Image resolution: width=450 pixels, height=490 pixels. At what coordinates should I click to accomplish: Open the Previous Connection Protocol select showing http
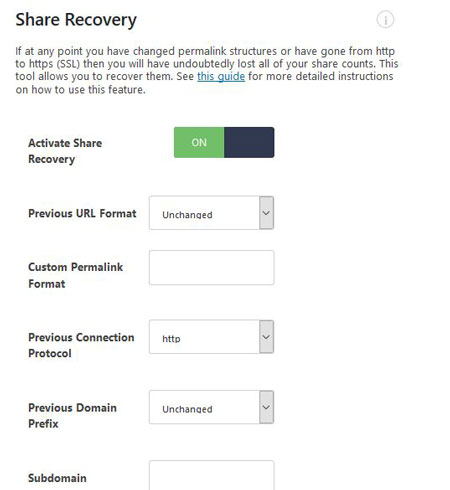point(212,337)
